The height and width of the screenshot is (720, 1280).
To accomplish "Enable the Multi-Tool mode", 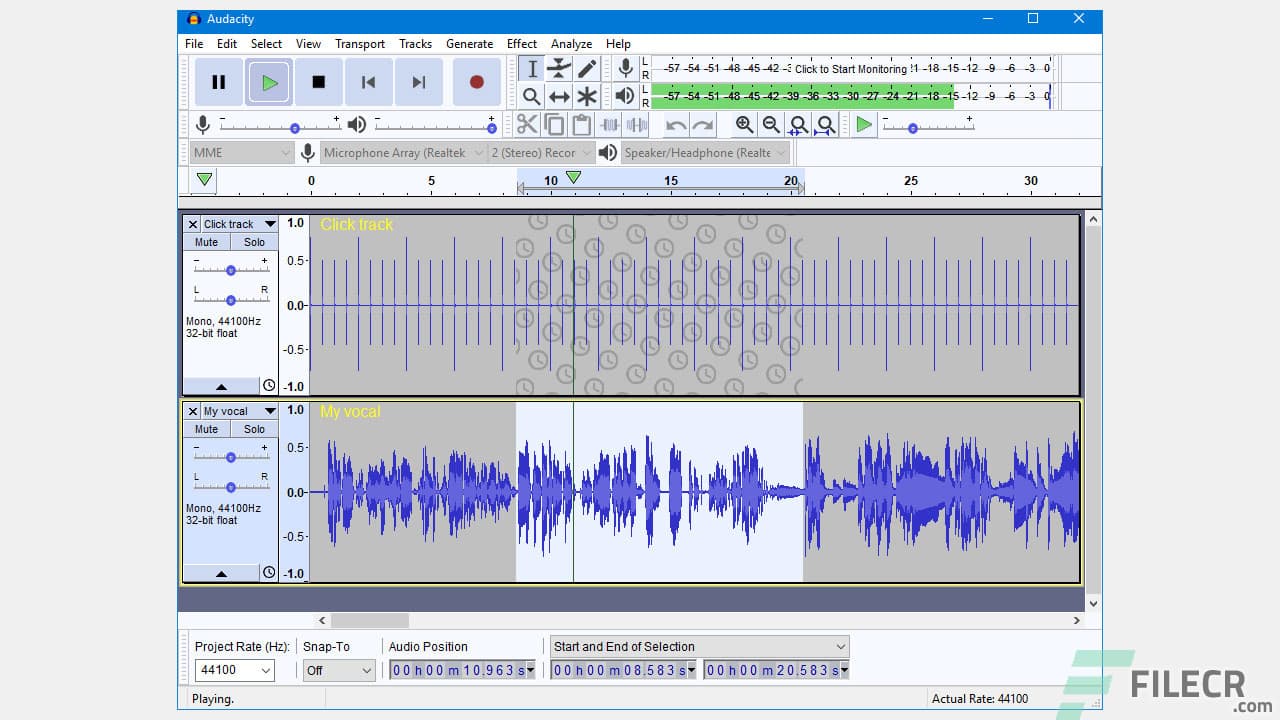I will pyautogui.click(x=587, y=96).
